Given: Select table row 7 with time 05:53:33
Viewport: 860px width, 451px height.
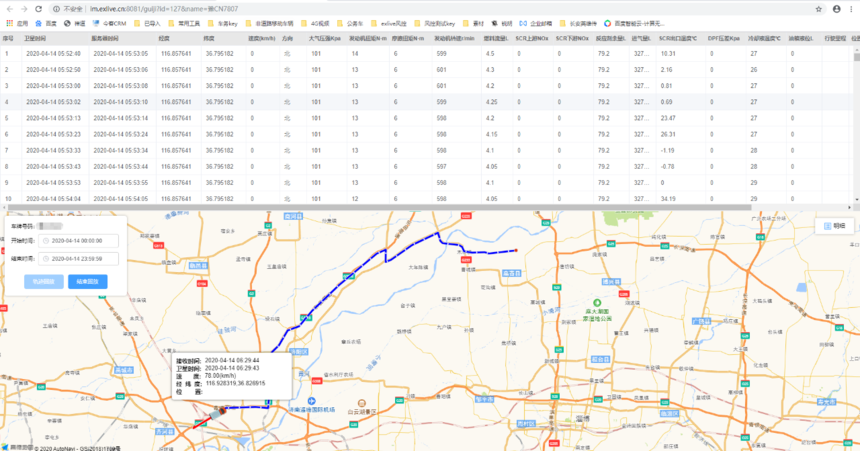Looking at the screenshot, I should pos(427,150).
